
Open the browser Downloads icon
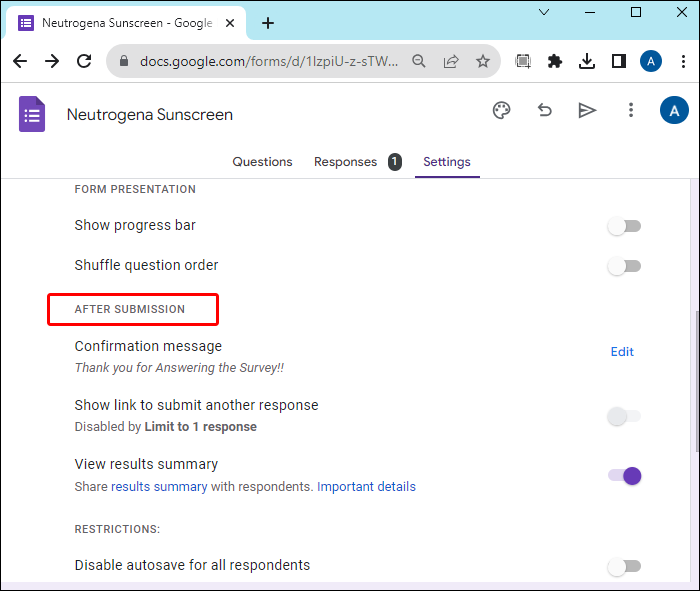click(587, 61)
